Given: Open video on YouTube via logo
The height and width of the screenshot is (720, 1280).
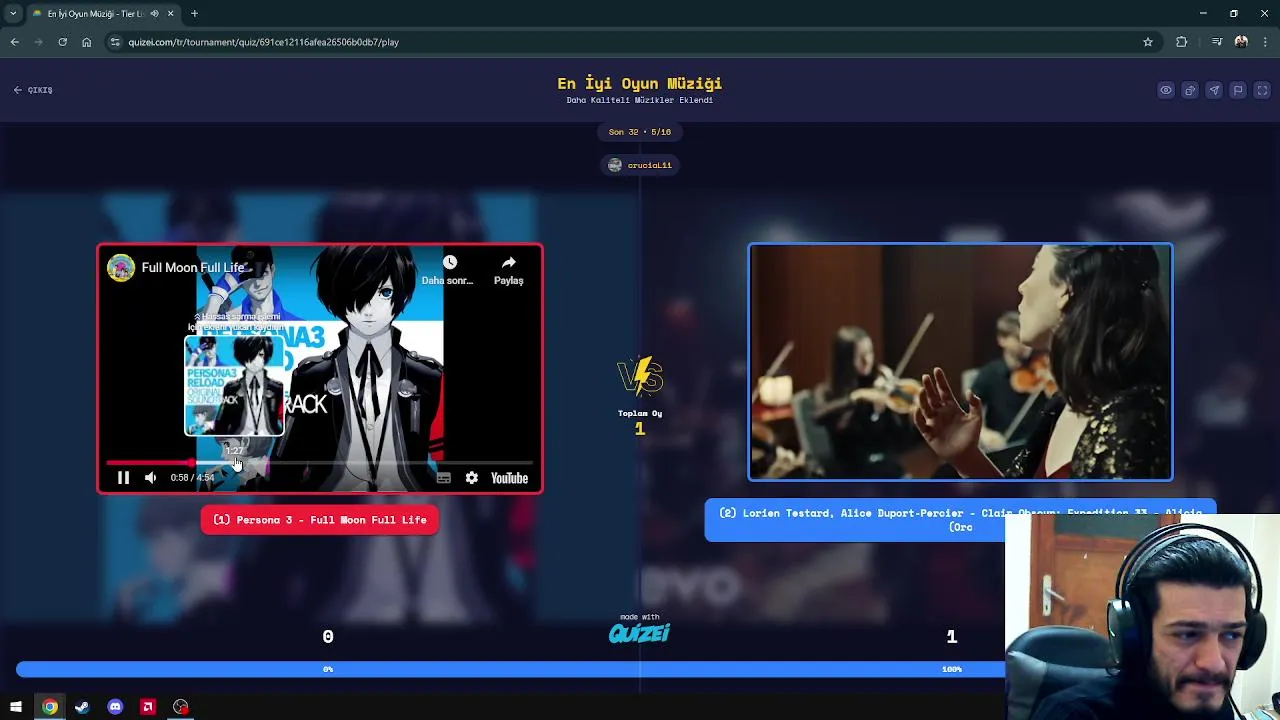Looking at the screenshot, I should pyautogui.click(x=509, y=478).
